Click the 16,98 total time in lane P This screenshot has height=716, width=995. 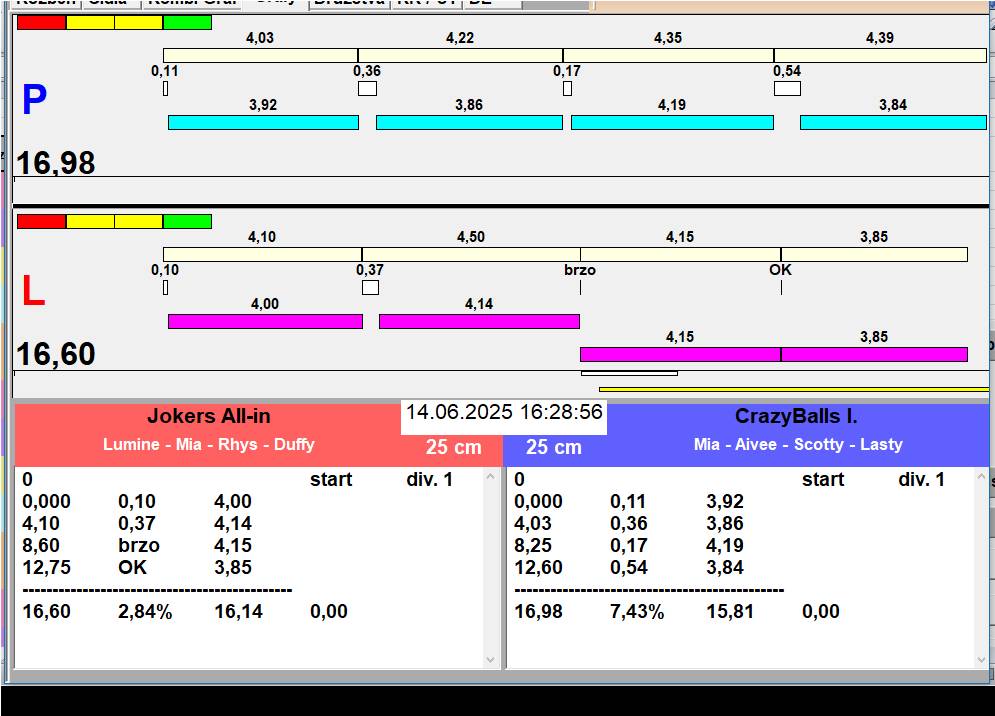[x=56, y=163]
